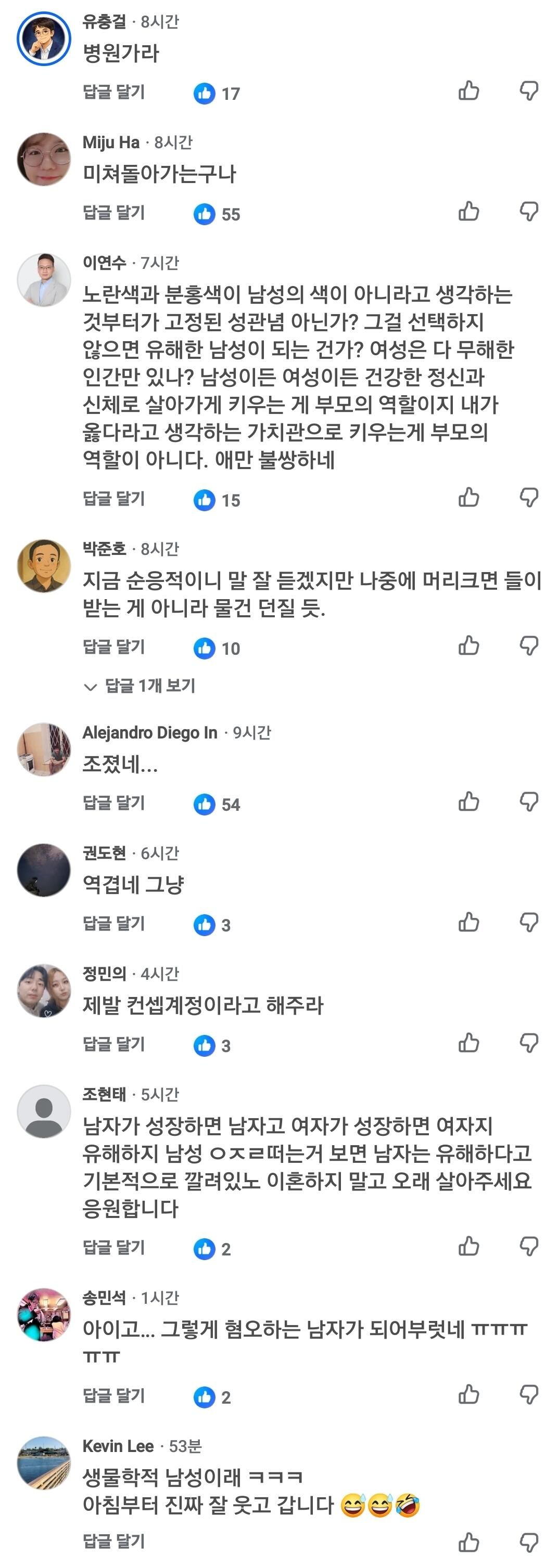Dislike Kevin Lee's comment
The width and height of the screenshot is (558, 1568).
pyautogui.click(x=529, y=1543)
